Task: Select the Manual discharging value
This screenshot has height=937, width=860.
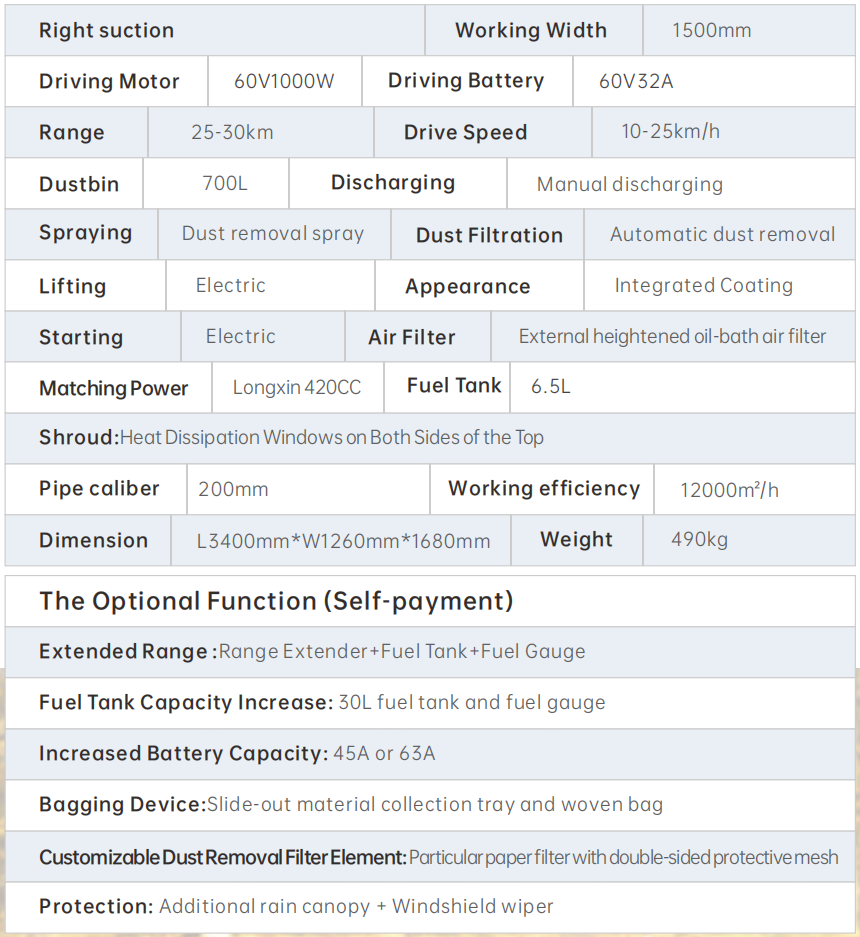Action: pos(630,184)
